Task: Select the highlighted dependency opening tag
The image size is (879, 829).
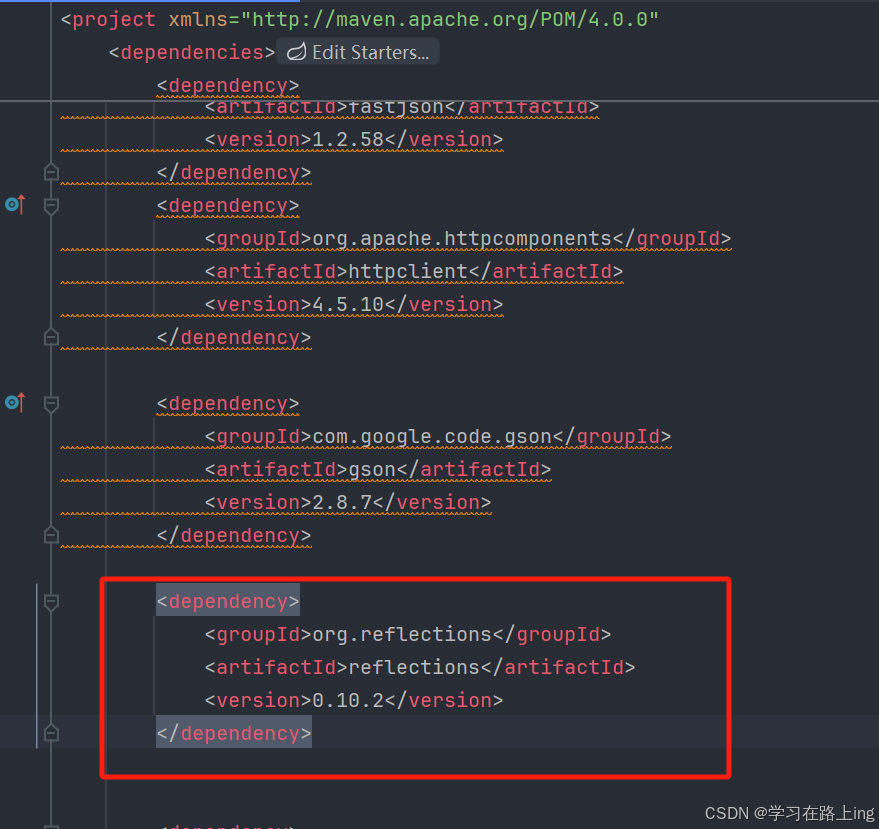Action: pyautogui.click(x=227, y=601)
